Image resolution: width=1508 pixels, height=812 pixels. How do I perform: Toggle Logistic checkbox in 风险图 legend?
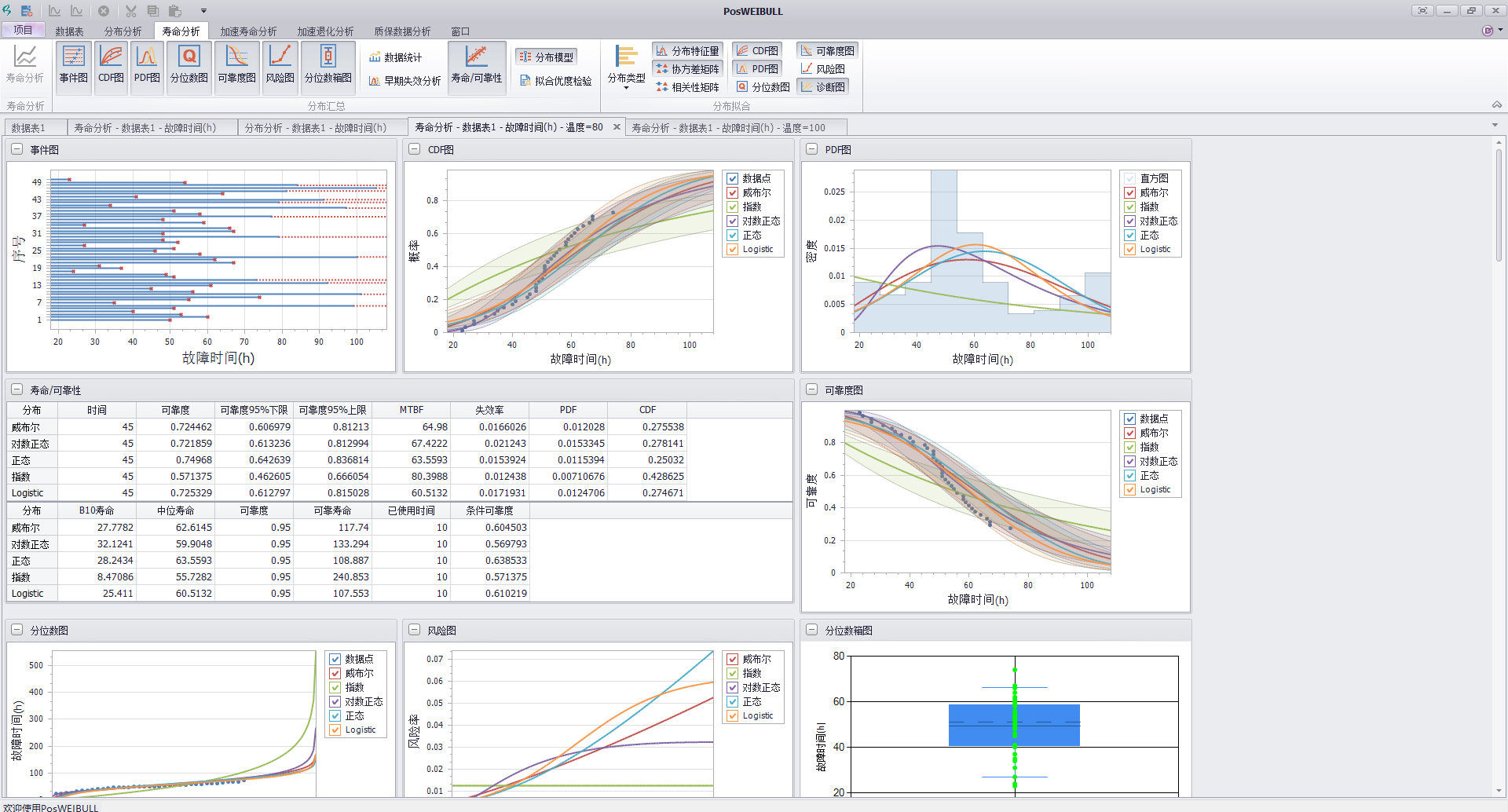(x=732, y=716)
